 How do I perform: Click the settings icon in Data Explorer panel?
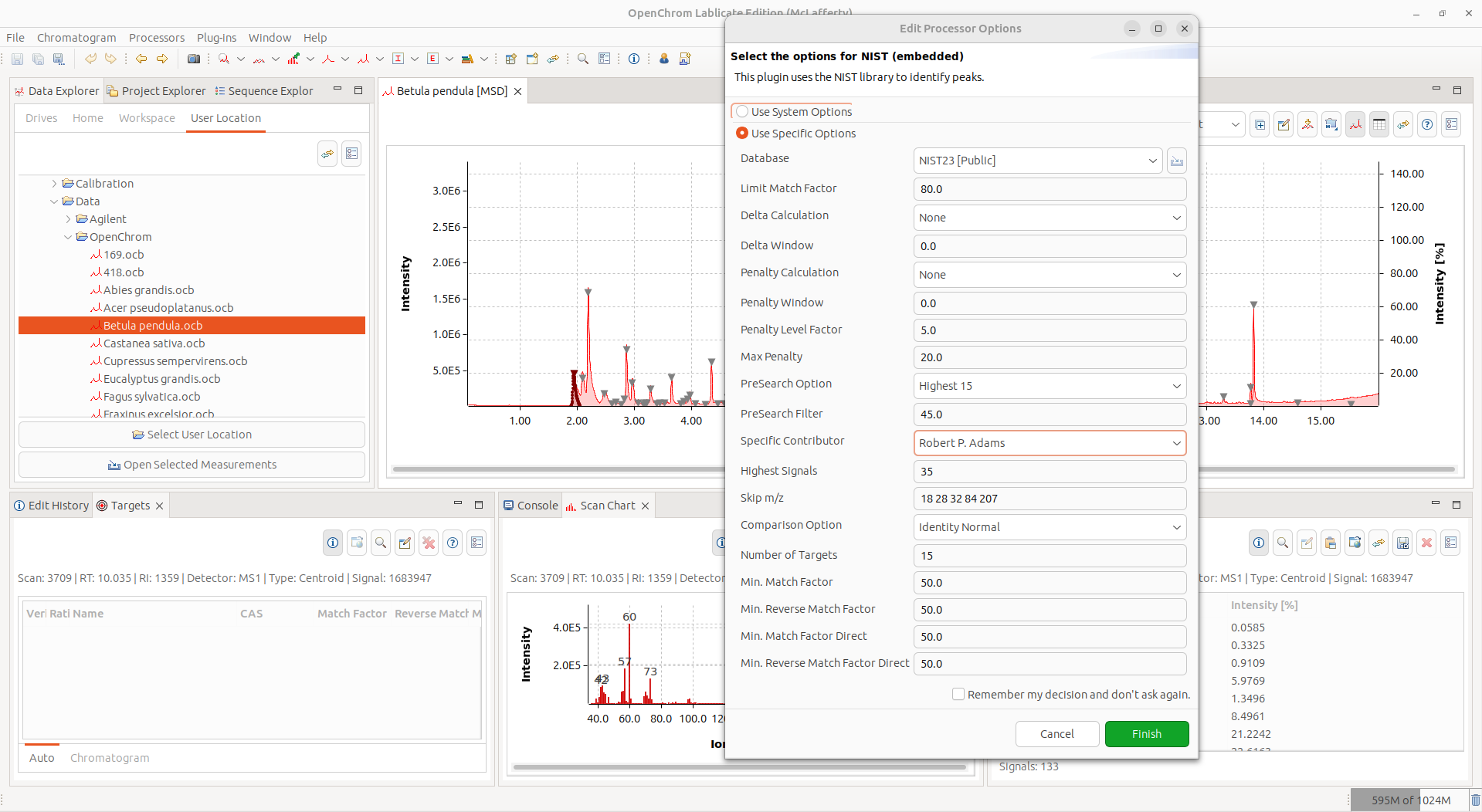tap(351, 154)
